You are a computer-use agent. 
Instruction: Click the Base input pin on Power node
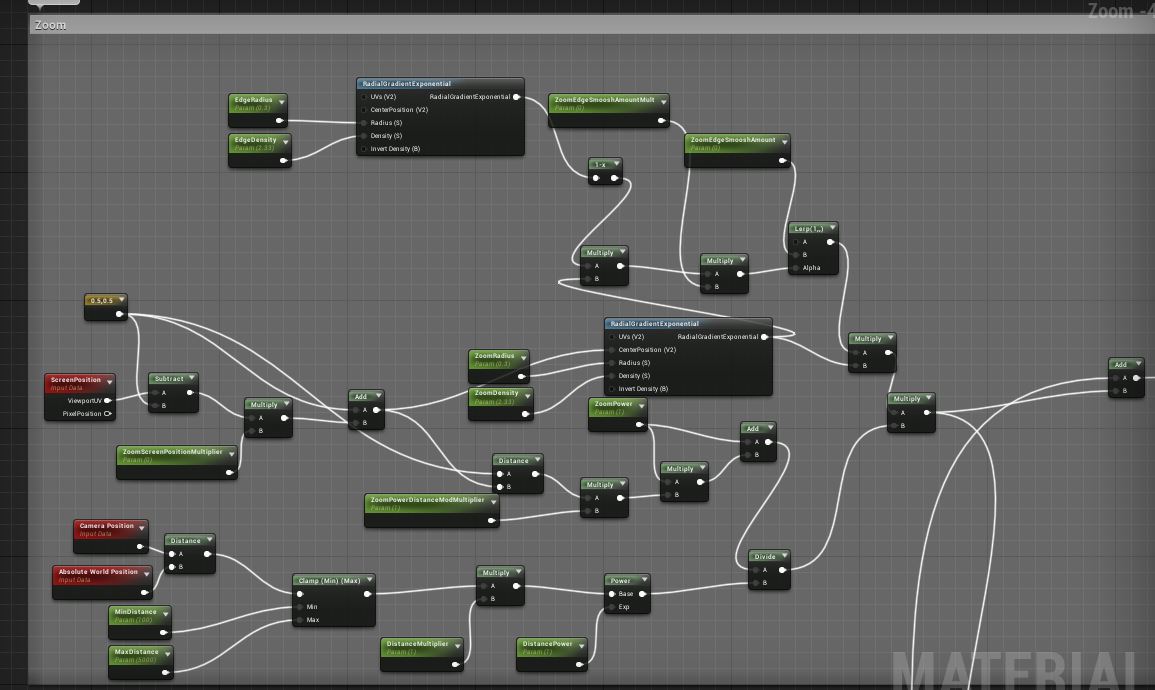coord(611,594)
